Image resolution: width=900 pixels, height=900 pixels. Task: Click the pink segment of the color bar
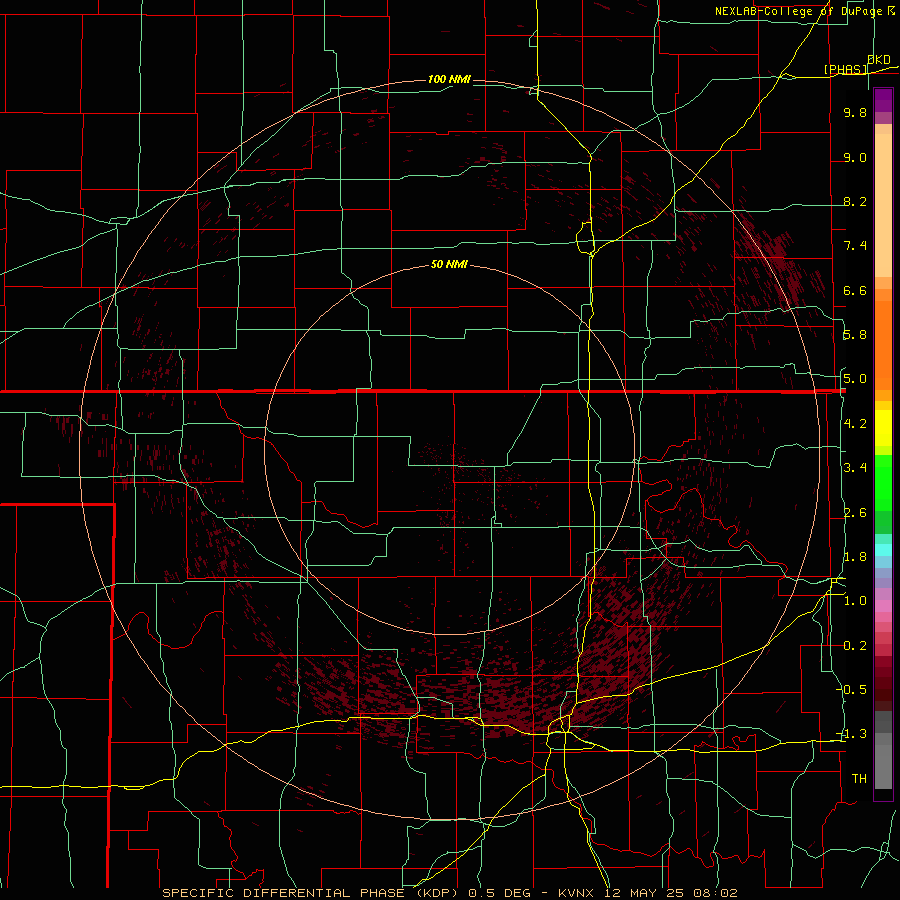[883, 606]
